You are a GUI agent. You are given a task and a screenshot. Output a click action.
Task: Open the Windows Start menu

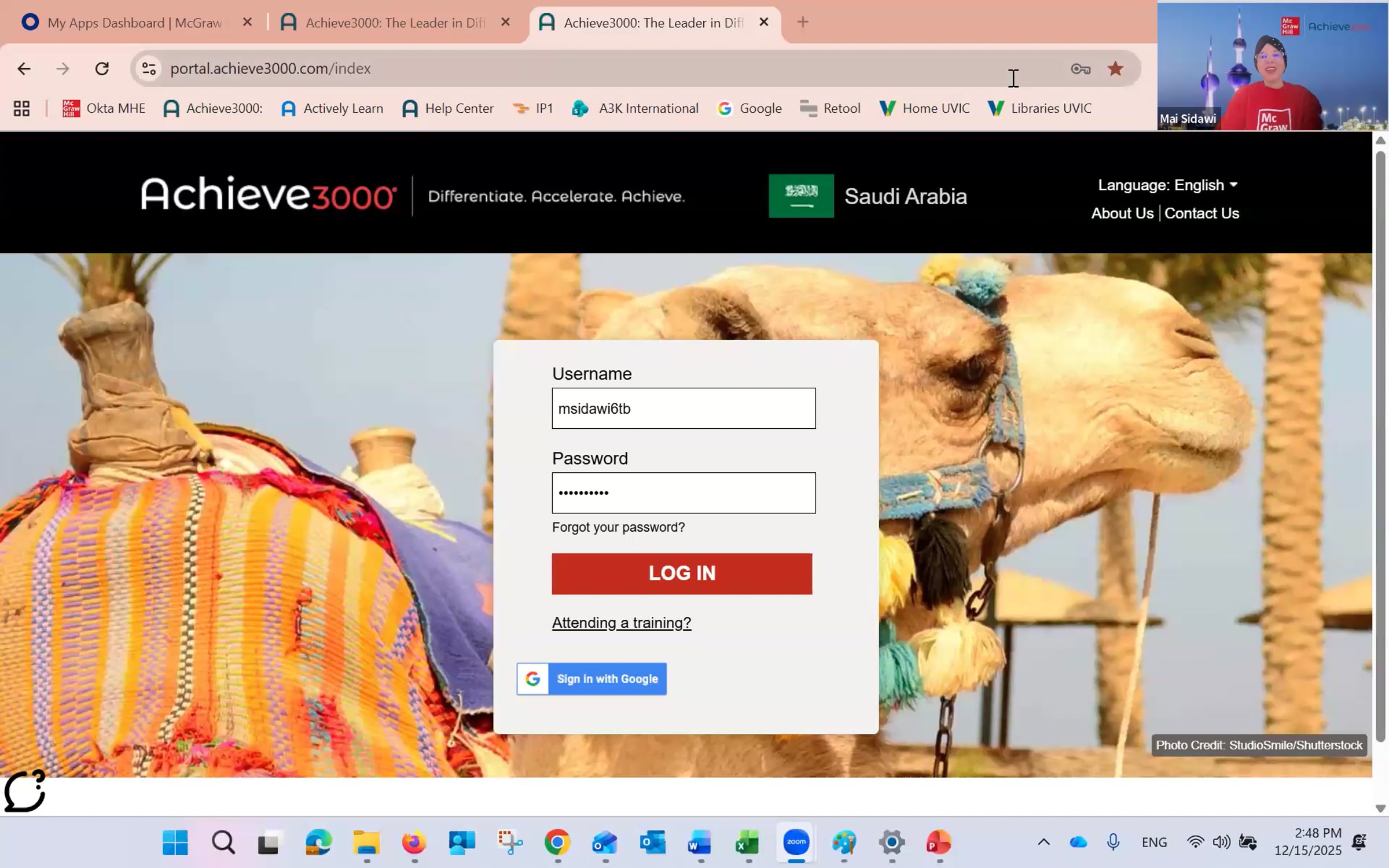(175, 843)
